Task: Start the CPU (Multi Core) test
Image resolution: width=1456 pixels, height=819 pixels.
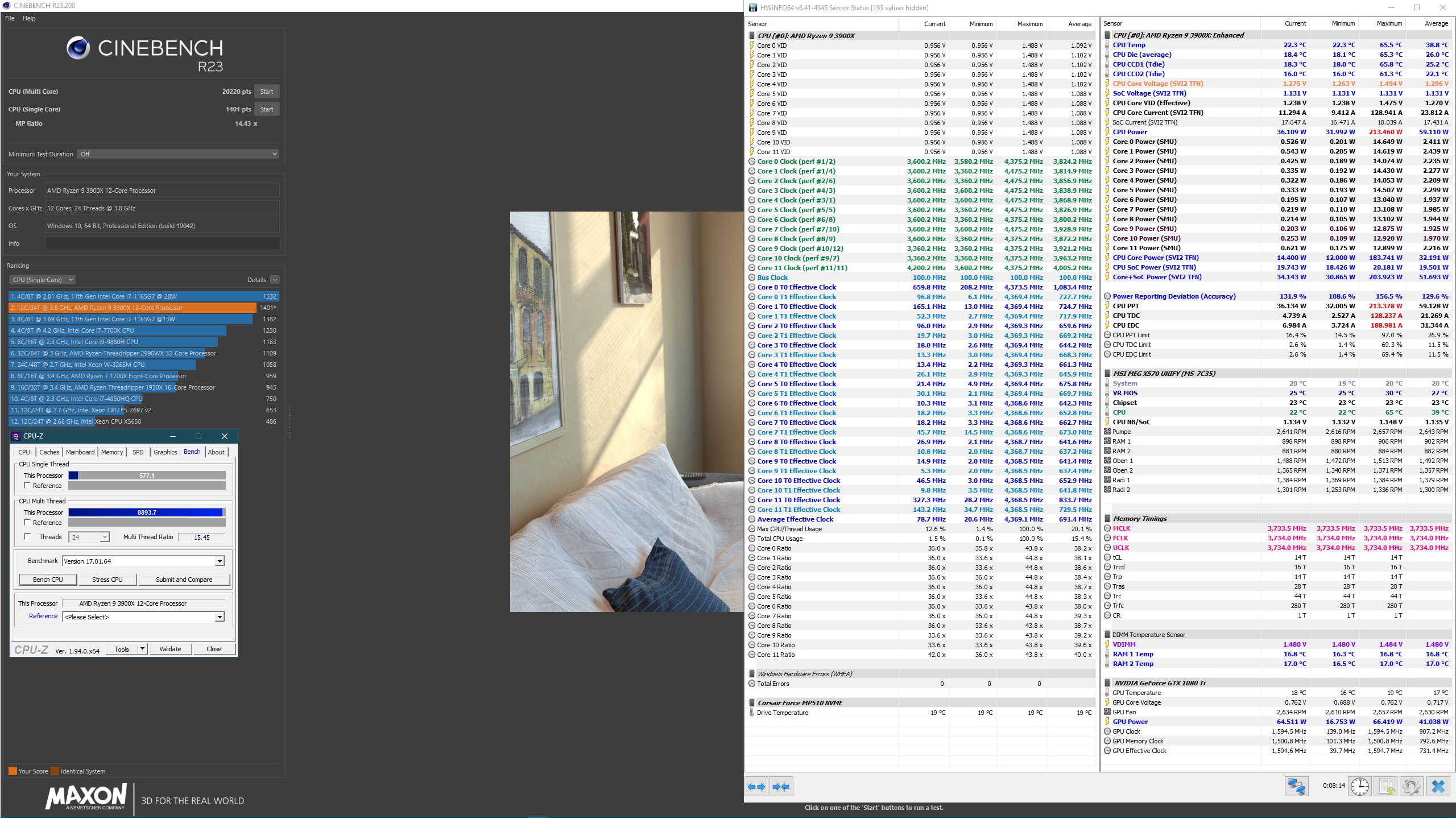Action: (x=266, y=92)
